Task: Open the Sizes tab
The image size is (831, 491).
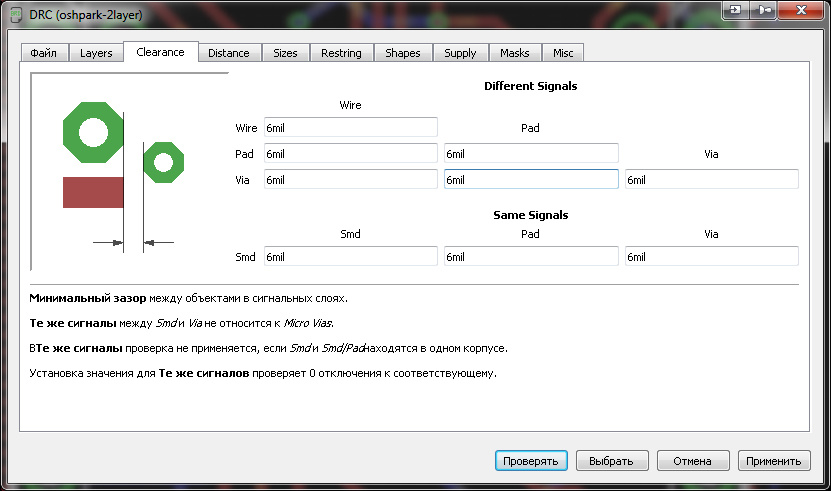Action: click(x=285, y=53)
